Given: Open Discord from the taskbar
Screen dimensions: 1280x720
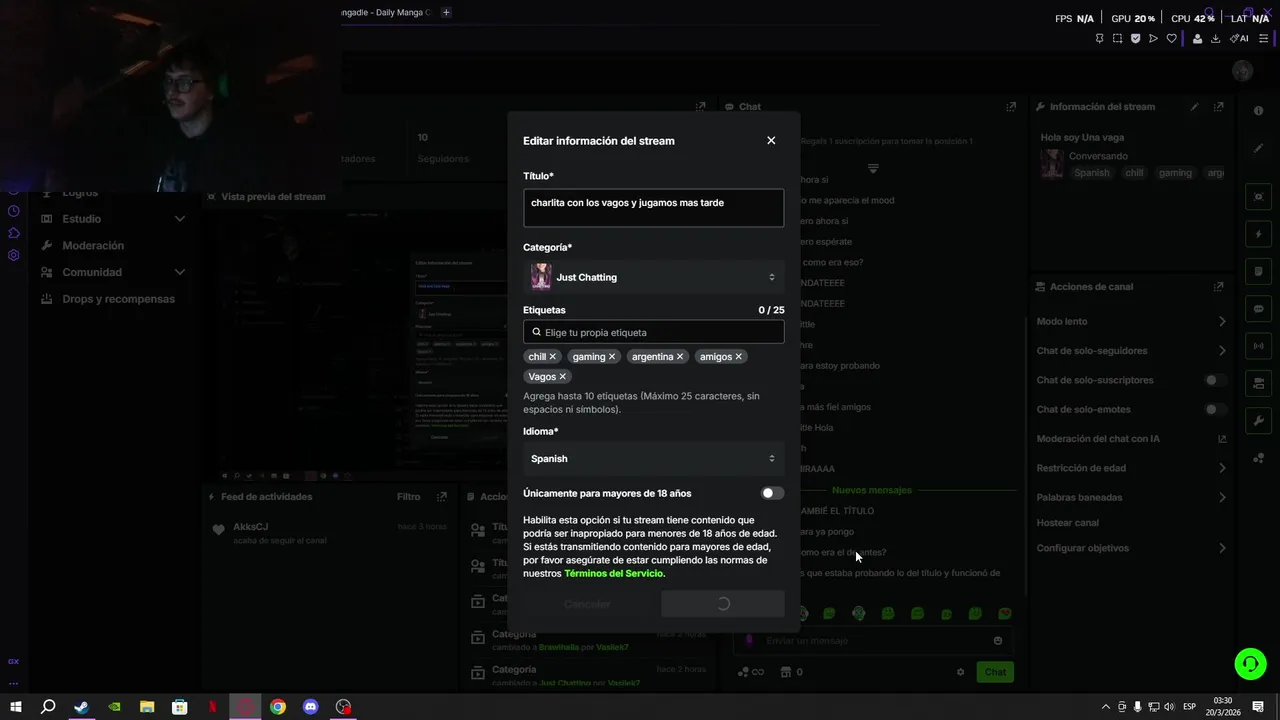Looking at the screenshot, I should [x=310, y=707].
